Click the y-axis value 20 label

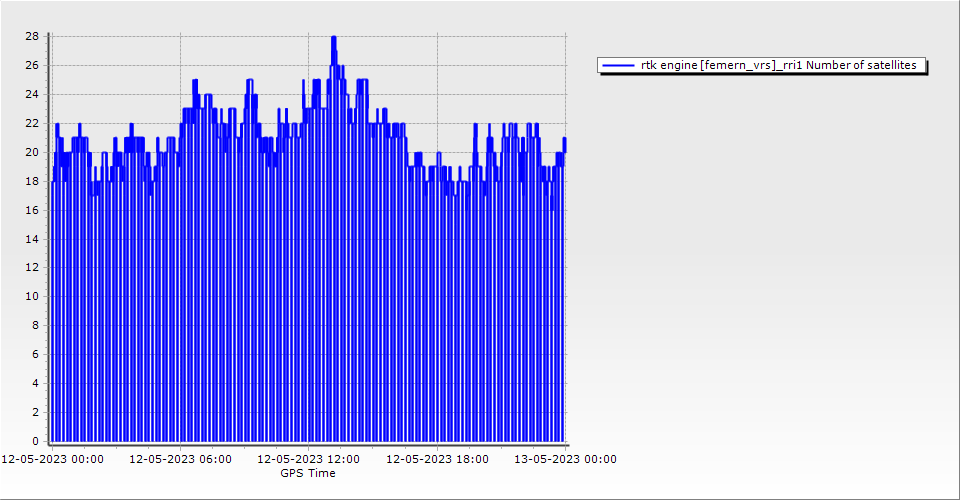(x=32, y=152)
